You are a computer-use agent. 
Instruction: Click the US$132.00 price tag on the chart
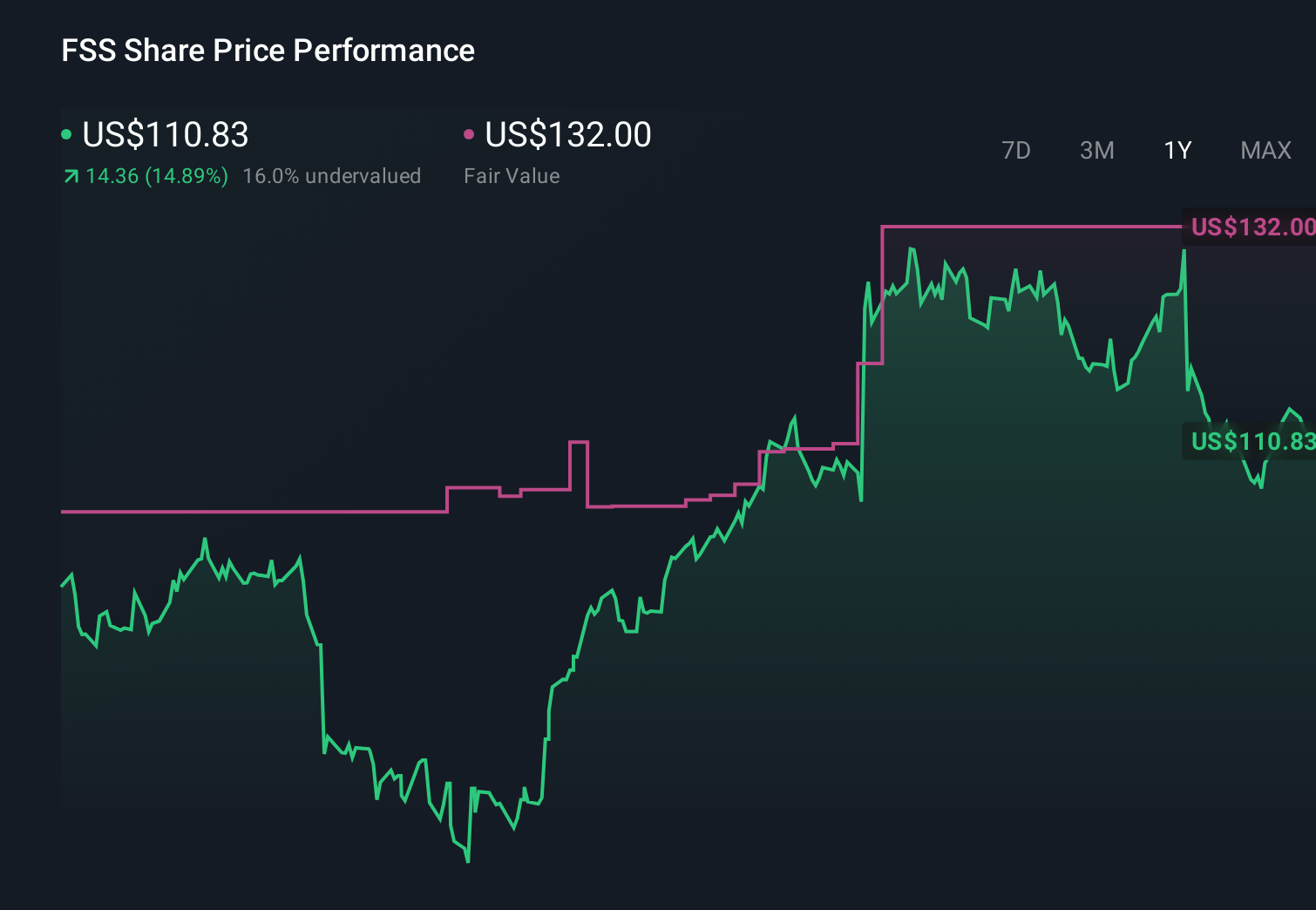[x=1250, y=226]
